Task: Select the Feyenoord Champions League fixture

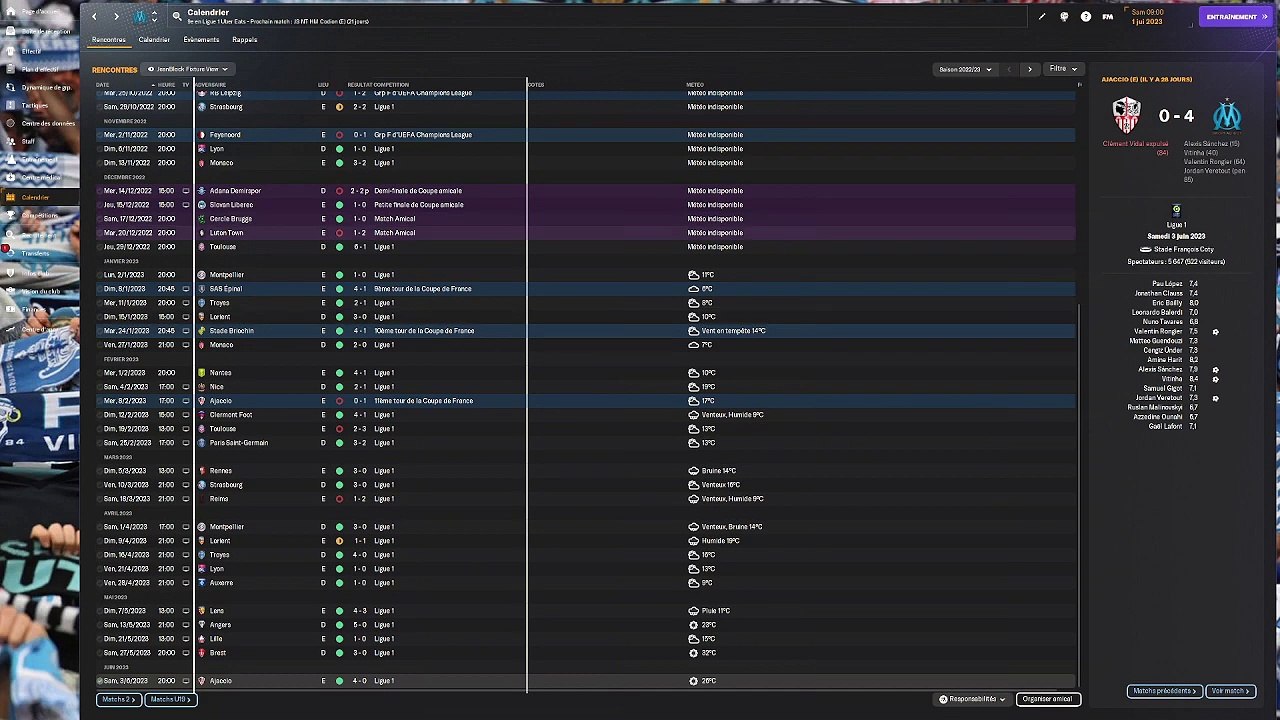Action: (587, 135)
